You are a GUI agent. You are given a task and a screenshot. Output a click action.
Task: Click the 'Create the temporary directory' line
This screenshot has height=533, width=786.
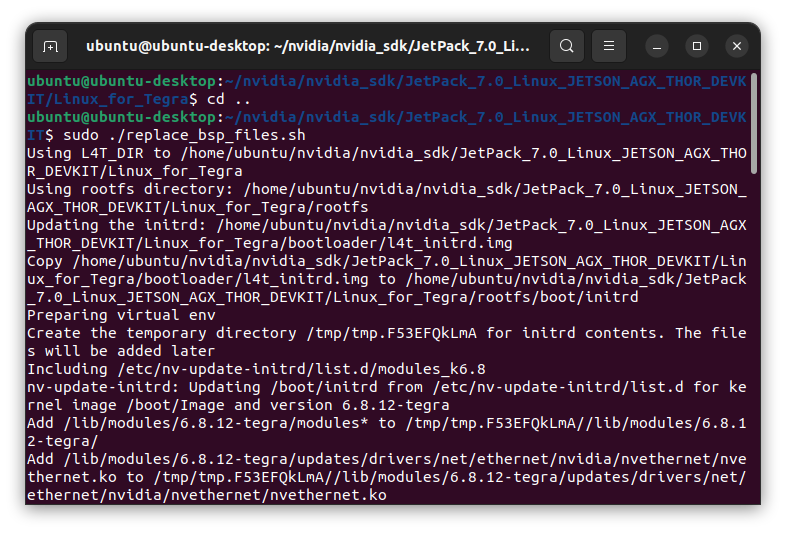pos(387,333)
